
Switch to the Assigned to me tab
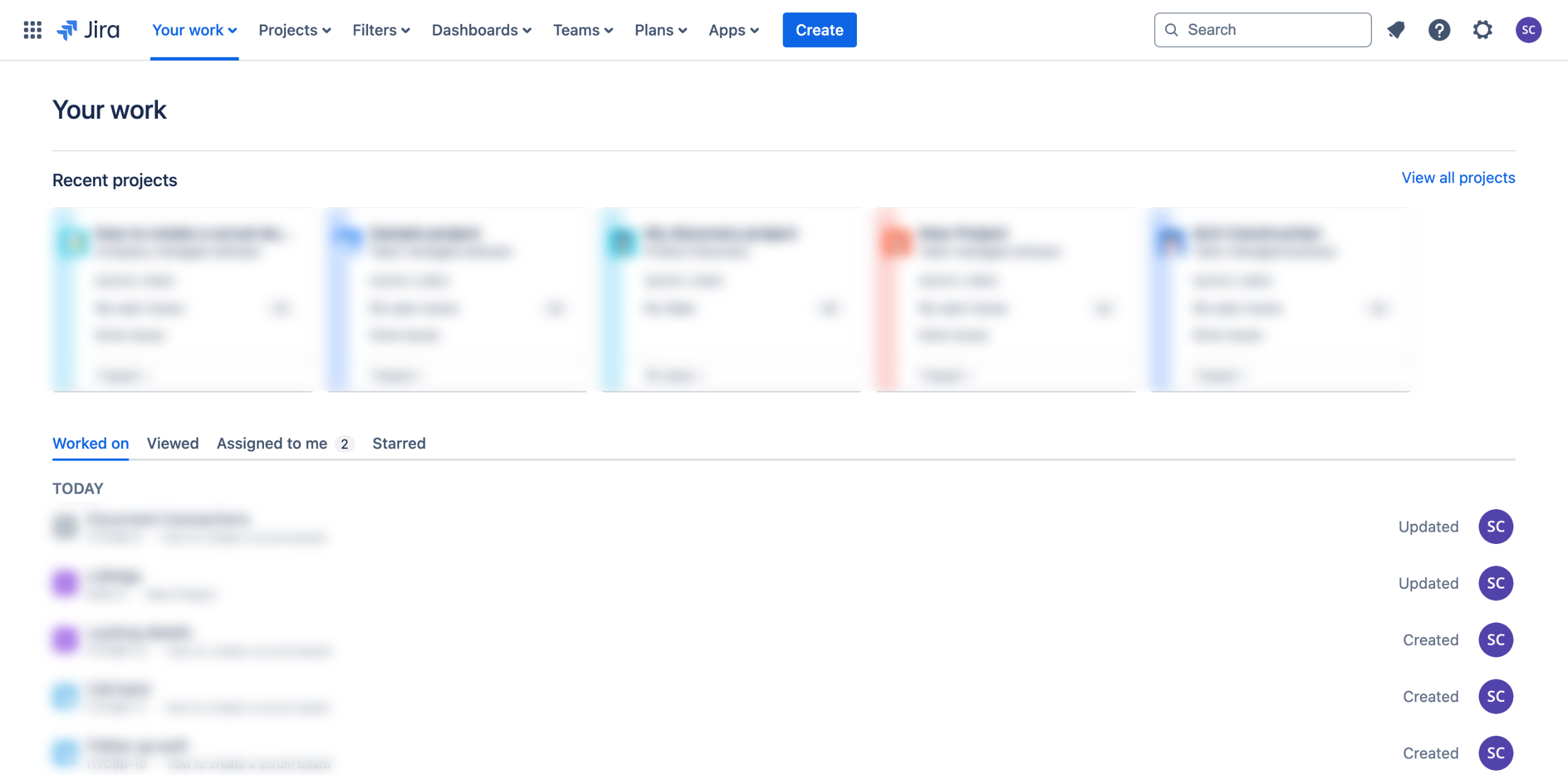pyautogui.click(x=272, y=443)
